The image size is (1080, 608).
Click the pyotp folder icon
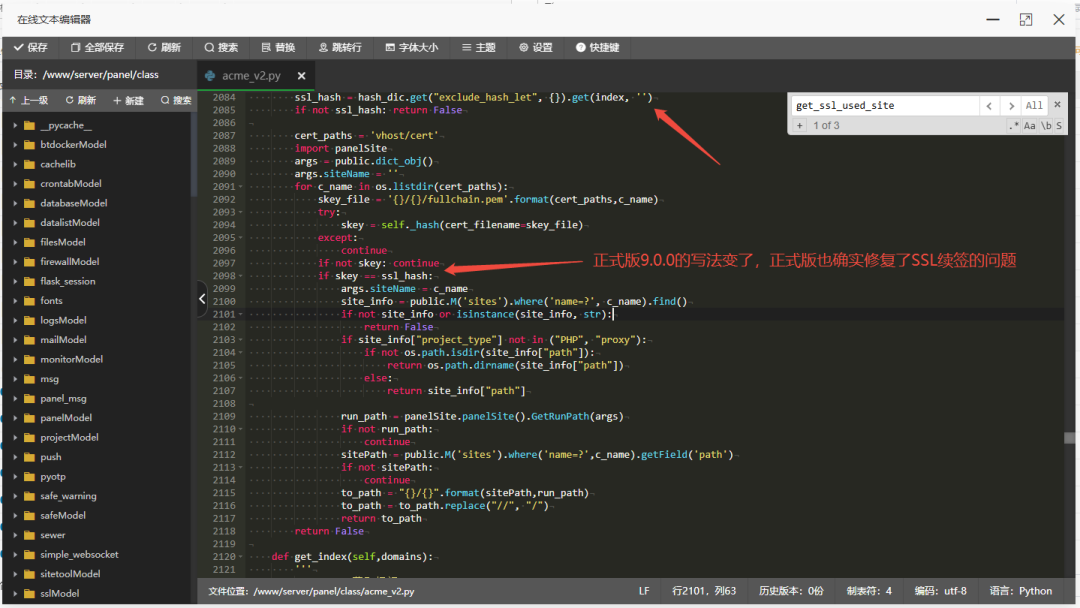tap(29, 476)
